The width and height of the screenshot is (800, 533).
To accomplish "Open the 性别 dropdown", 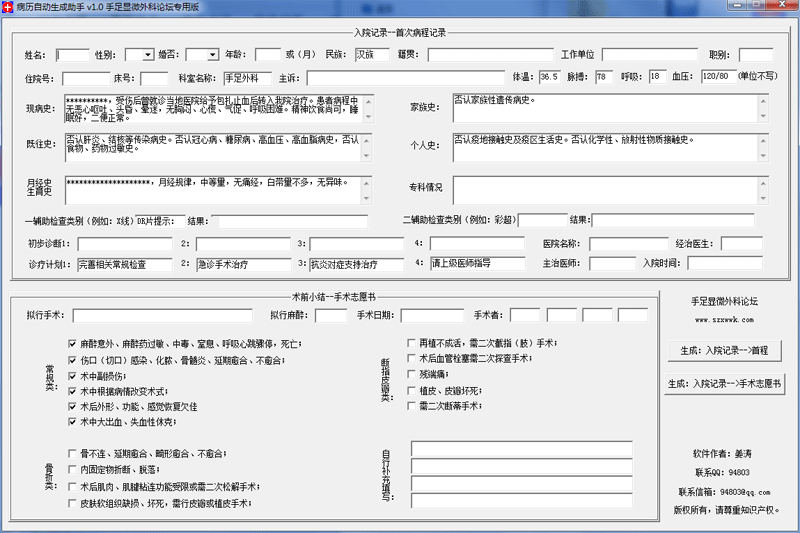I will coord(148,55).
